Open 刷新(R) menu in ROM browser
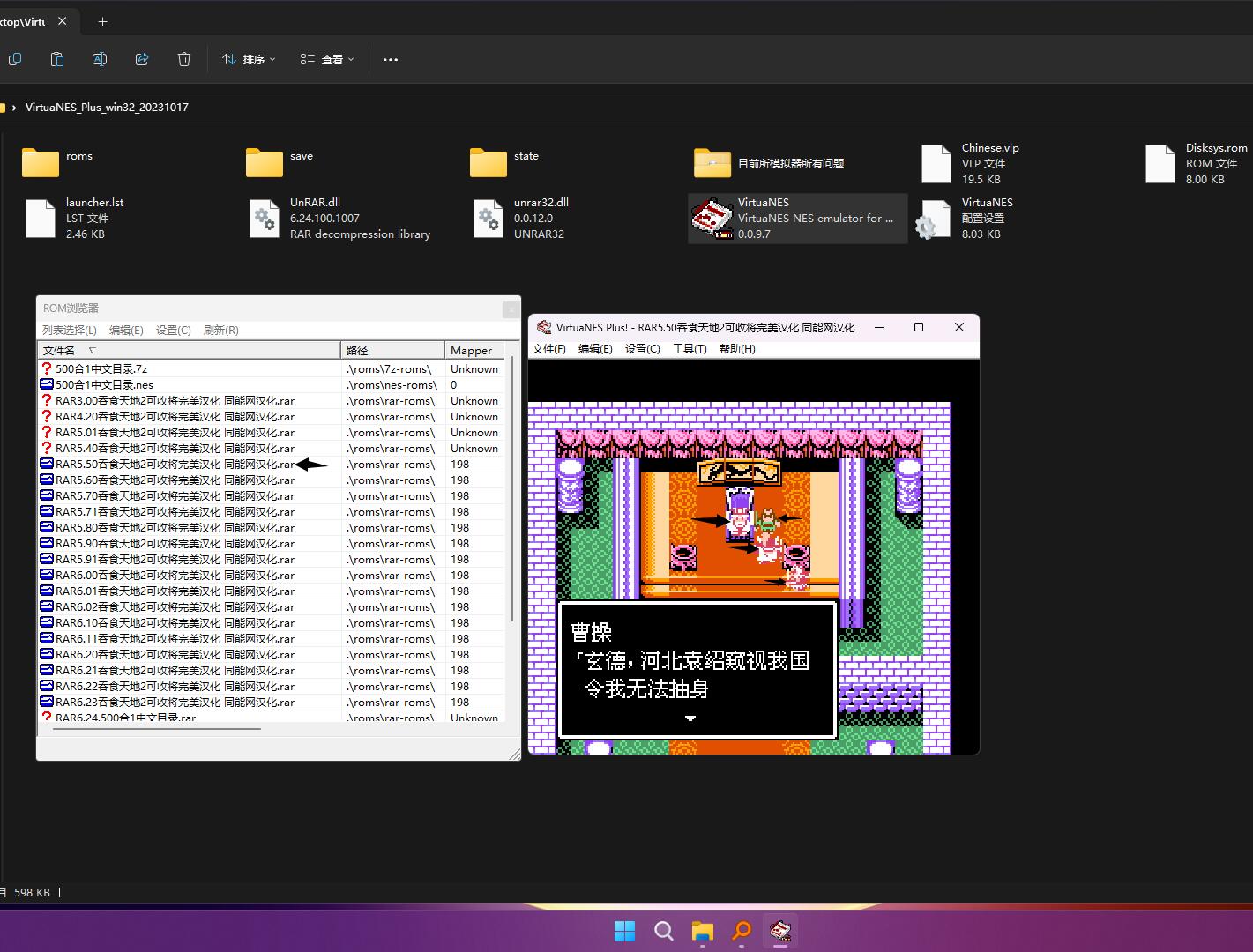The image size is (1253, 952). click(x=220, y=331)
